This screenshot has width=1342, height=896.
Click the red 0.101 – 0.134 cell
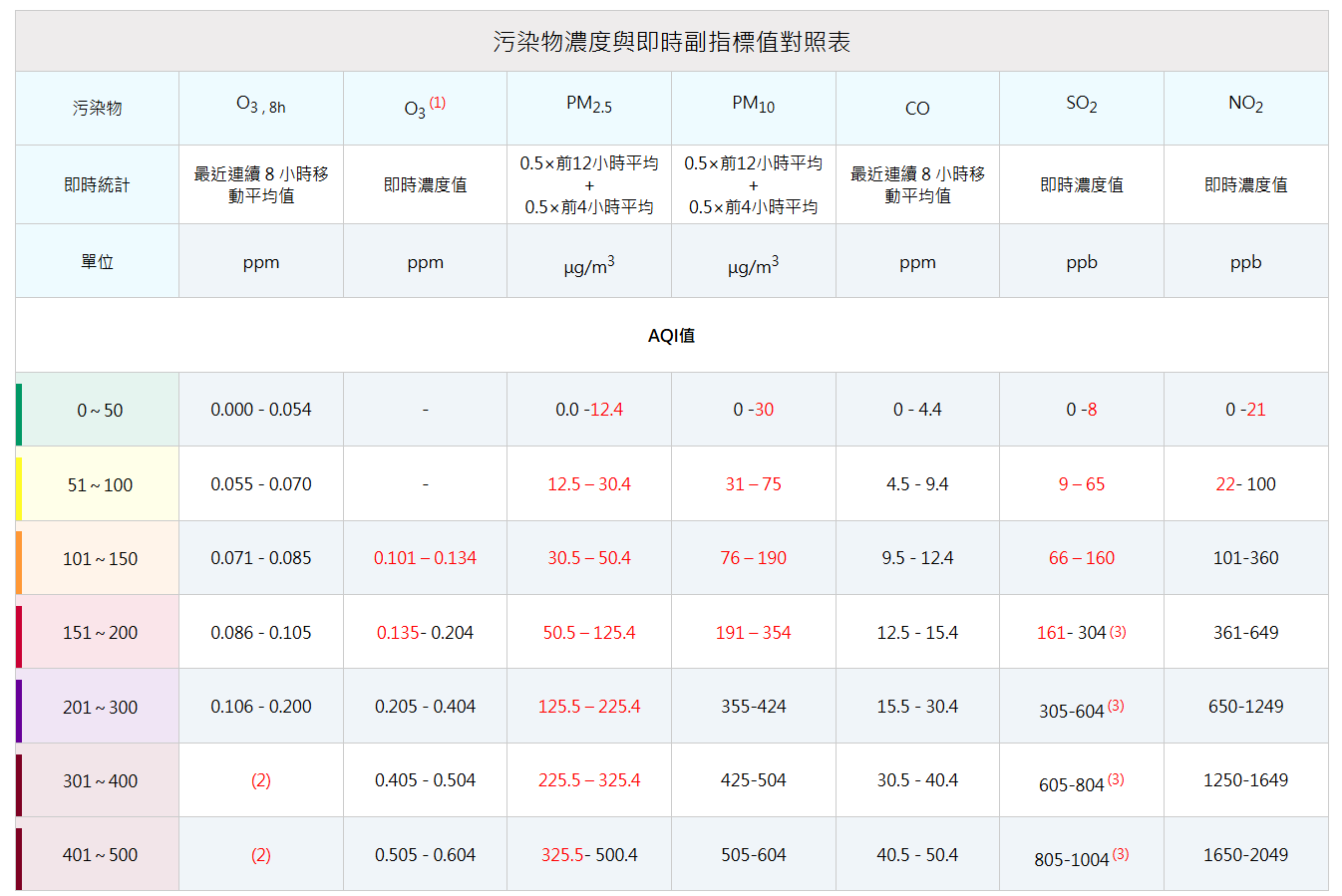tap(425, 557)
